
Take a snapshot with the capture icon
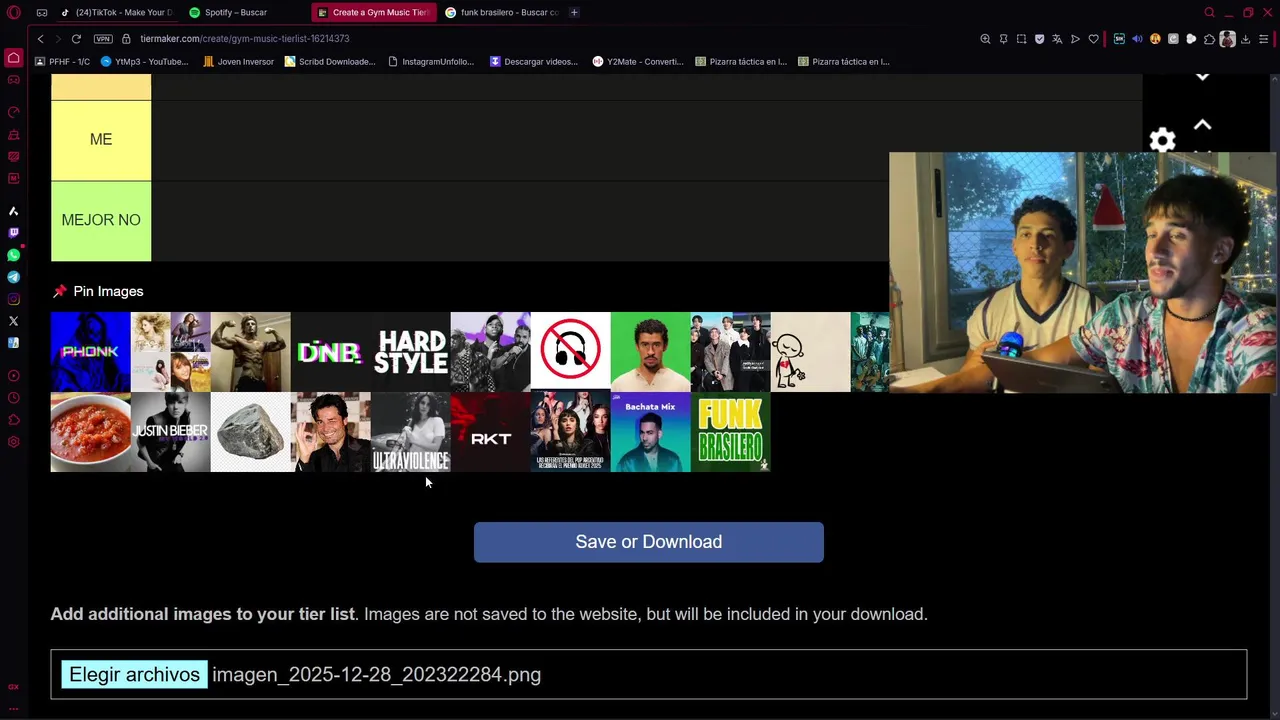click(1021, 39)
